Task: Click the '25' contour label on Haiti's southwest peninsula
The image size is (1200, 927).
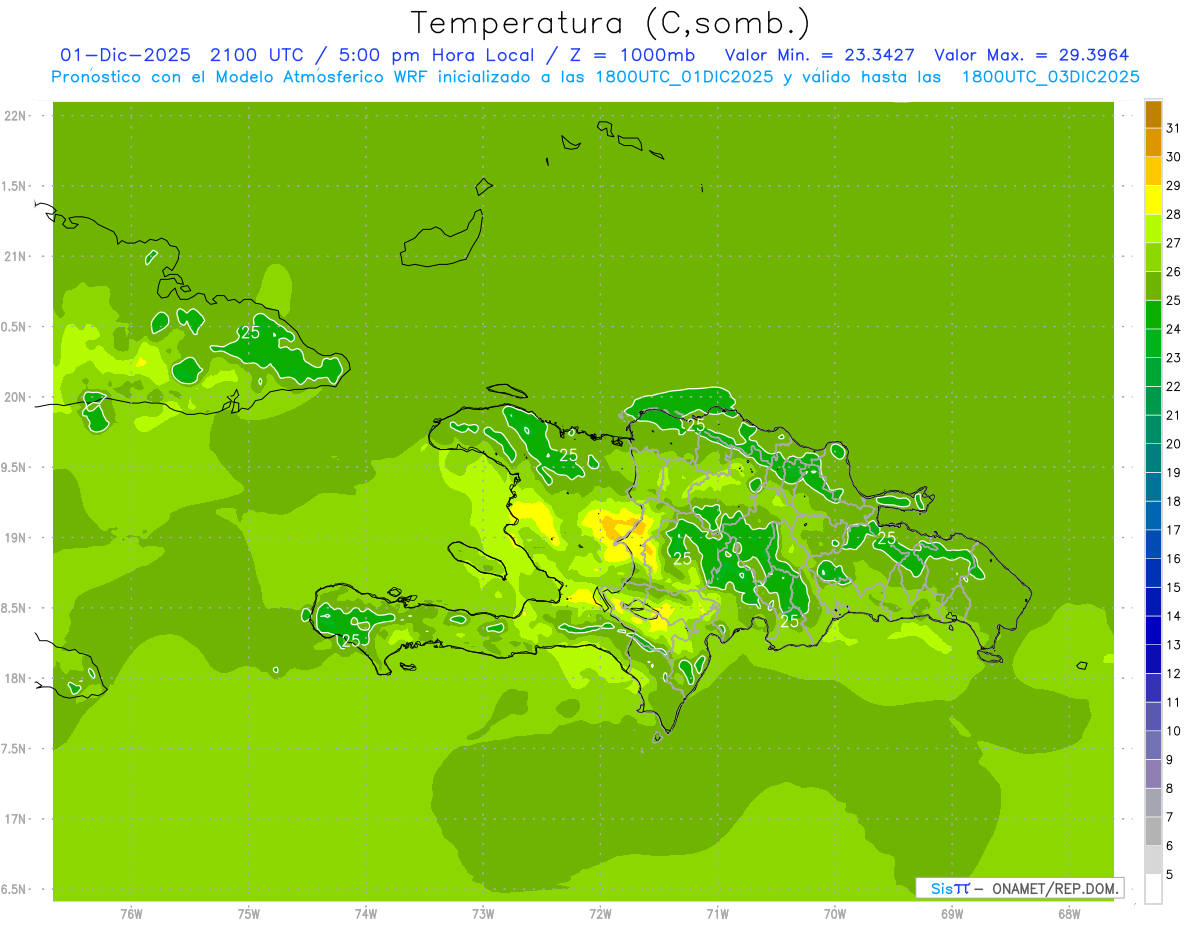Action: point(350,641)
